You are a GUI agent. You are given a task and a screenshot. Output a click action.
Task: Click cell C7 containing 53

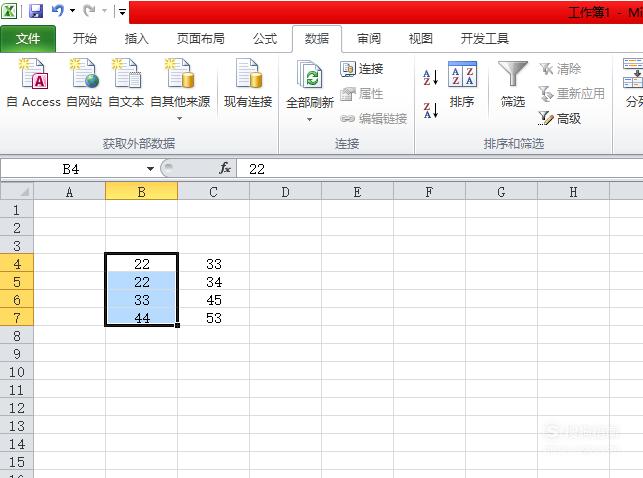[x=214, y=318]
